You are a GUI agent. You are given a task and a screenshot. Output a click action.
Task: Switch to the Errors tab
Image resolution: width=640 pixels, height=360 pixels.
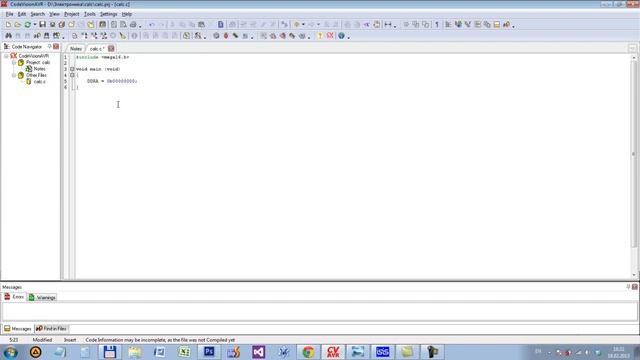click(14, 297)
